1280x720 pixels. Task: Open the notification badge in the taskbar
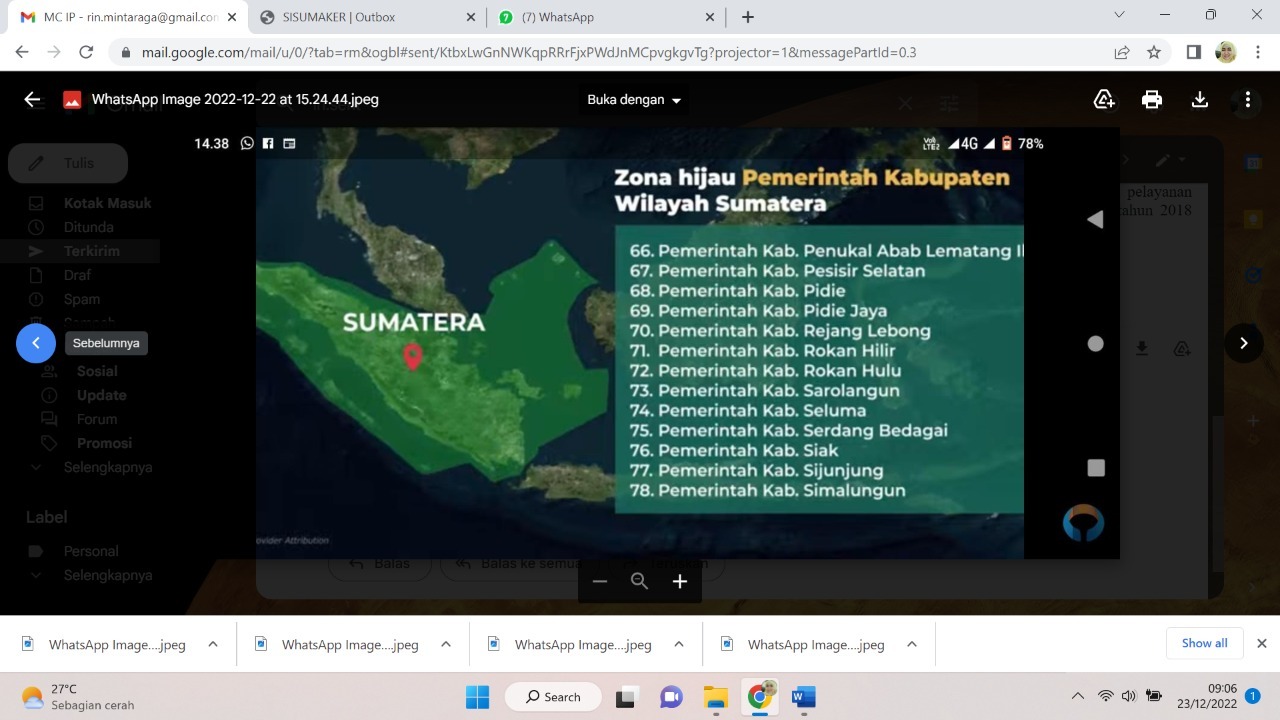pyautogui.click(x=1252, y=696)
